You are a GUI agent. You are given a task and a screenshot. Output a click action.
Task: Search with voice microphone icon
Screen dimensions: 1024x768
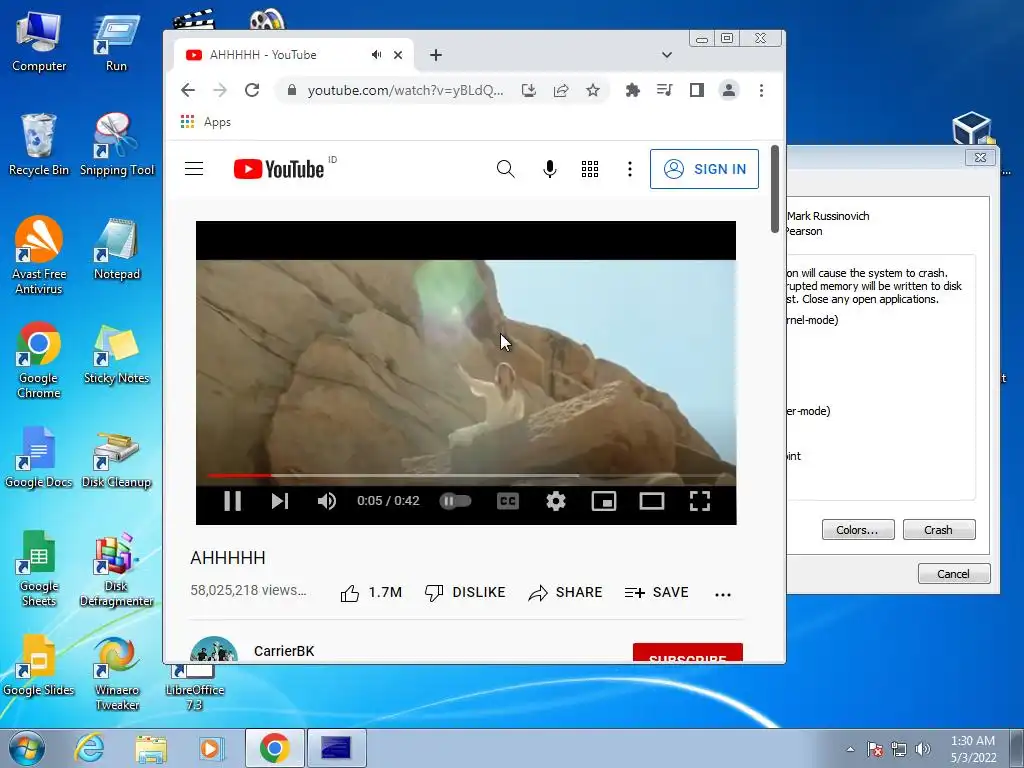tap(550, 169)
